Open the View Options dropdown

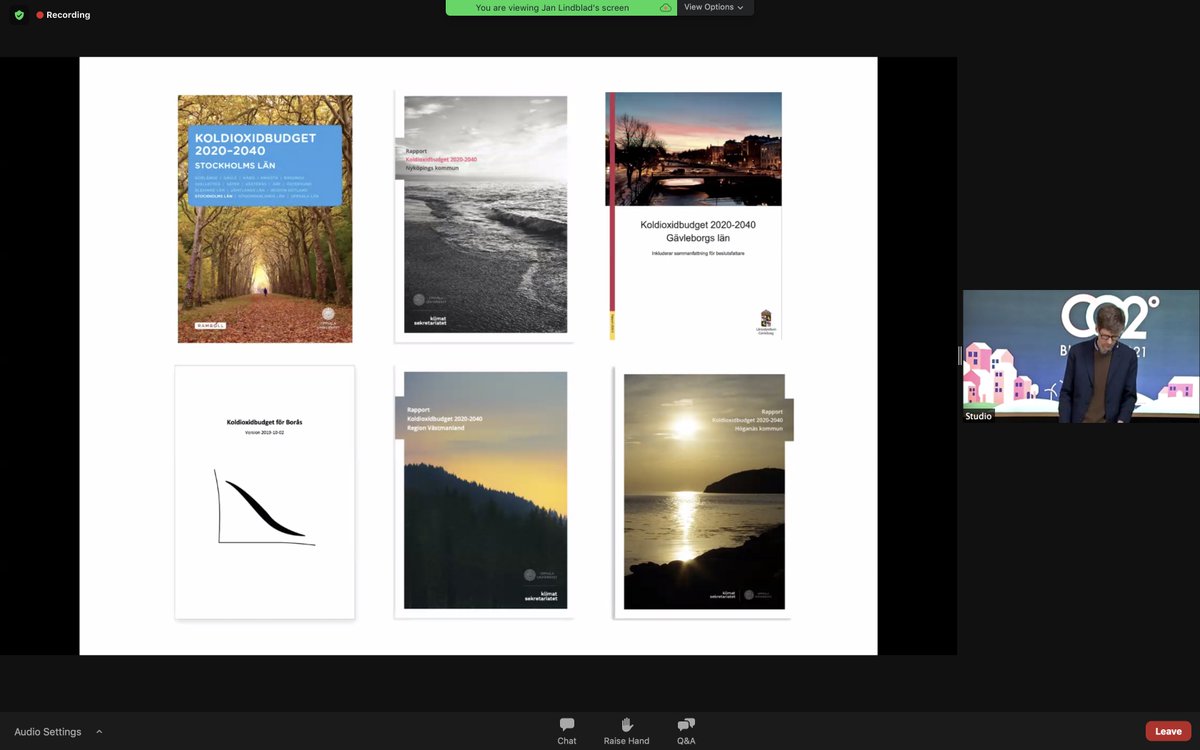(x=714, y=7)
